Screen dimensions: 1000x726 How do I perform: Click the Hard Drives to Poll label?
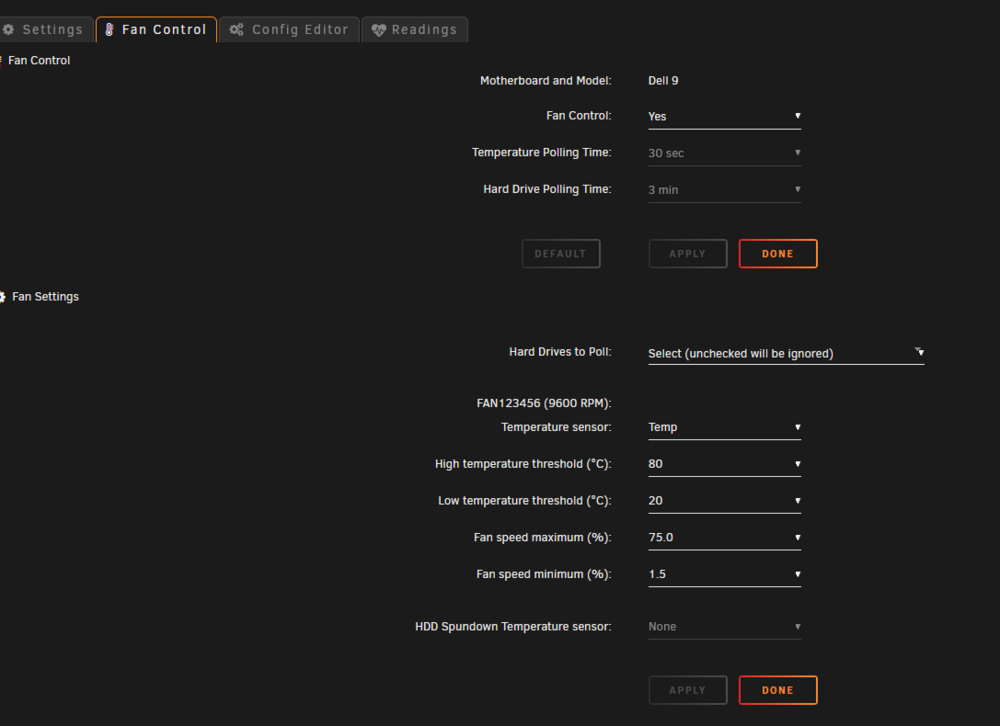[560, 352]
